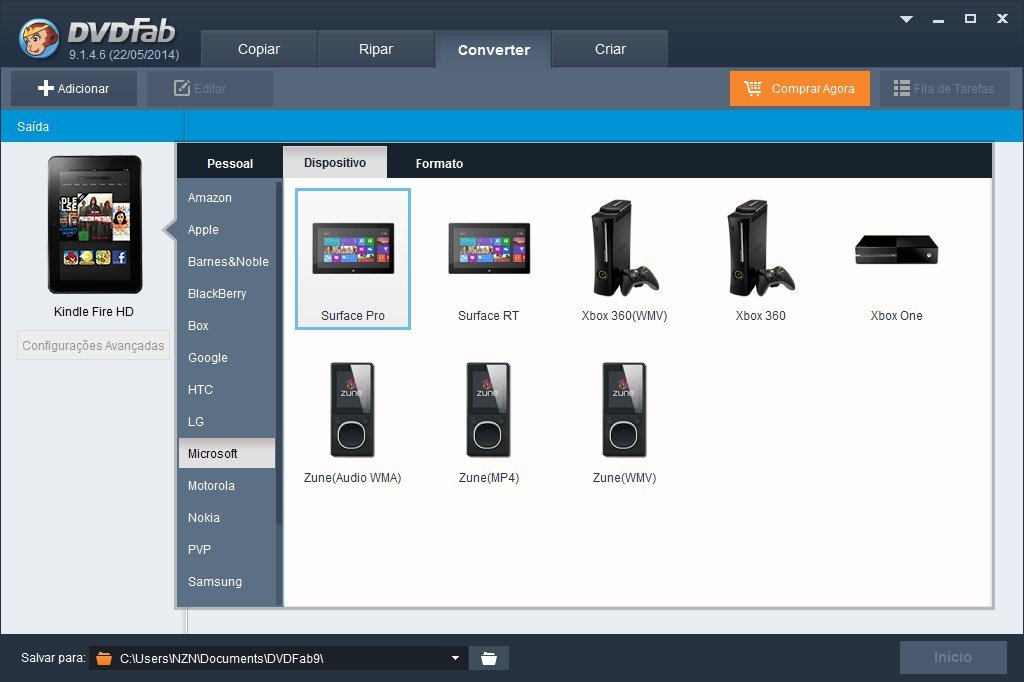The image size is (1024, 682).
Task: Click the Saída header label
Action: [33, 126]
